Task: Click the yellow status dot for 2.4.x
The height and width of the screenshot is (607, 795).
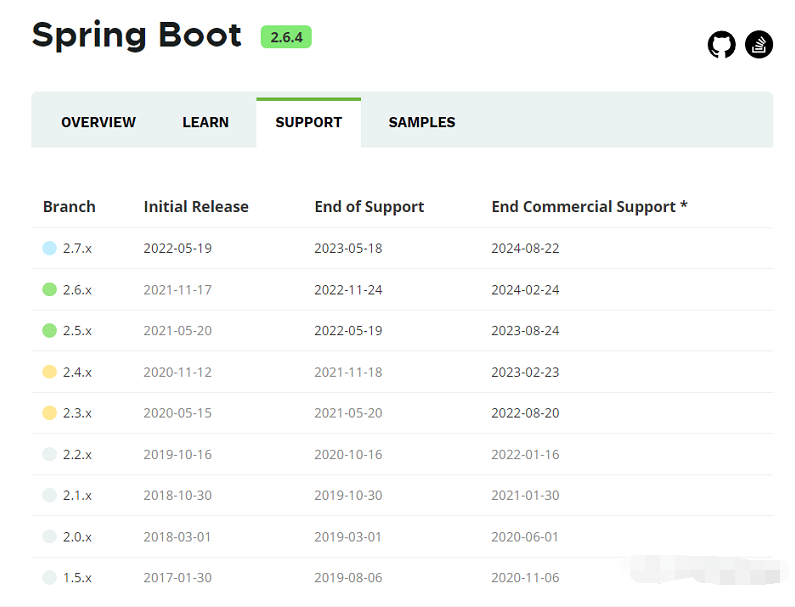Action: [x=49, y=372]
